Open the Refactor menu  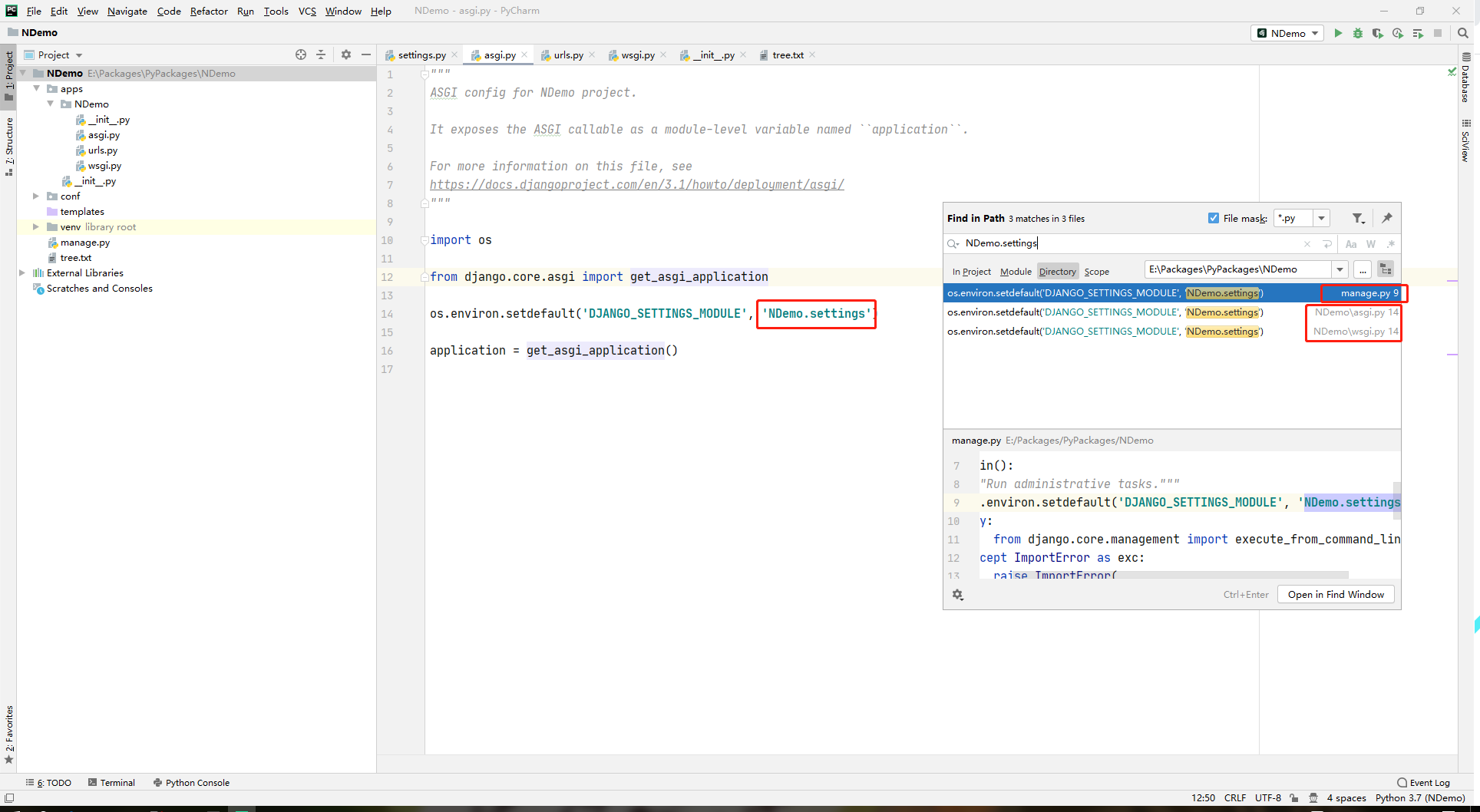pyautogui.click(x=209, y=11)
